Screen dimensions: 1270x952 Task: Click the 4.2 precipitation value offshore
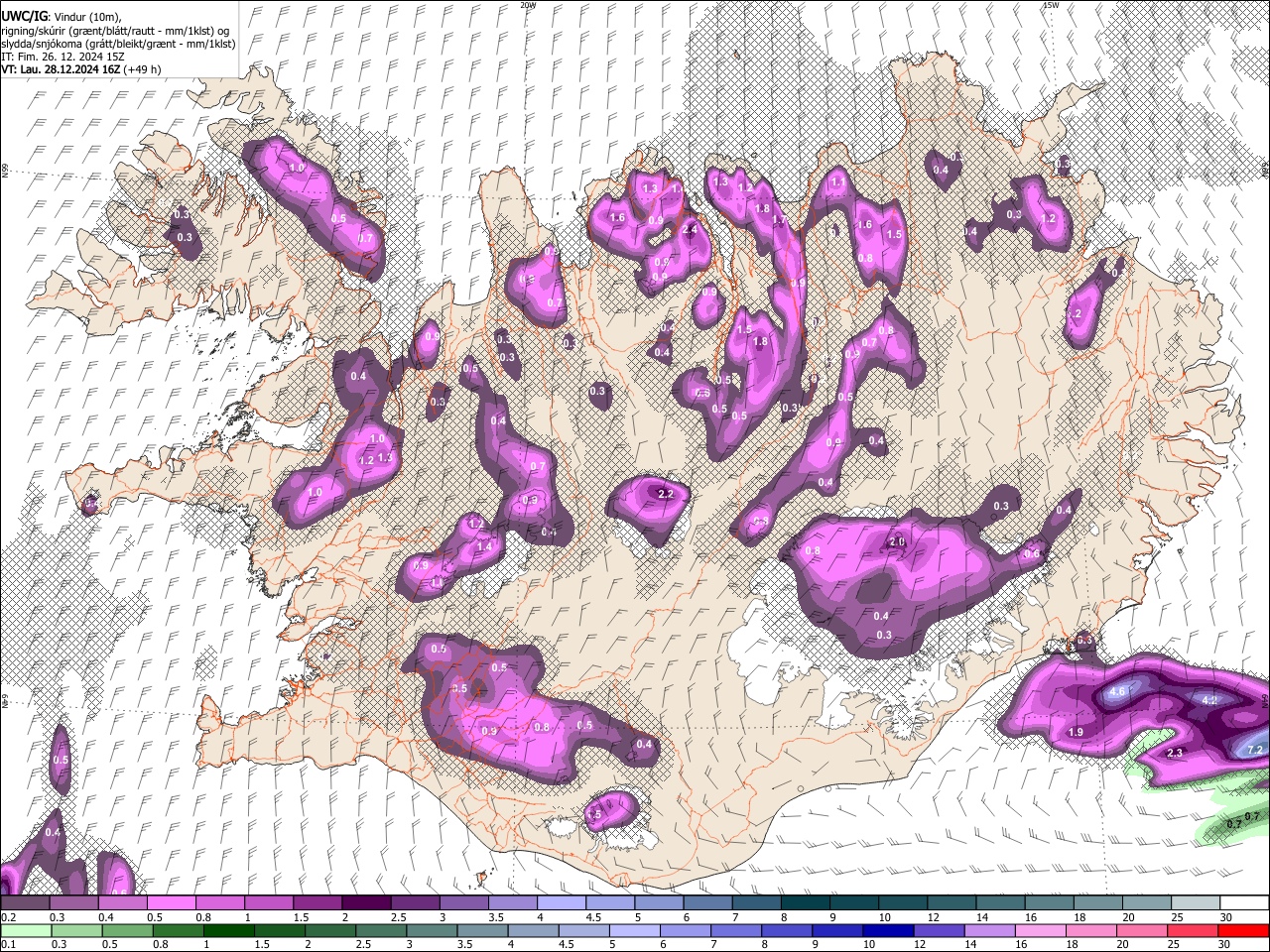1209,700
